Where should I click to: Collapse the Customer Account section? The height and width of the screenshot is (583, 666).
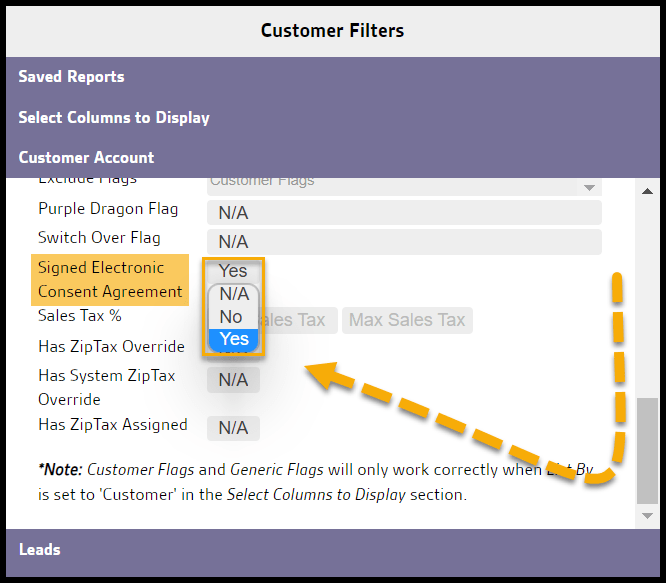[x=86, y=158]
